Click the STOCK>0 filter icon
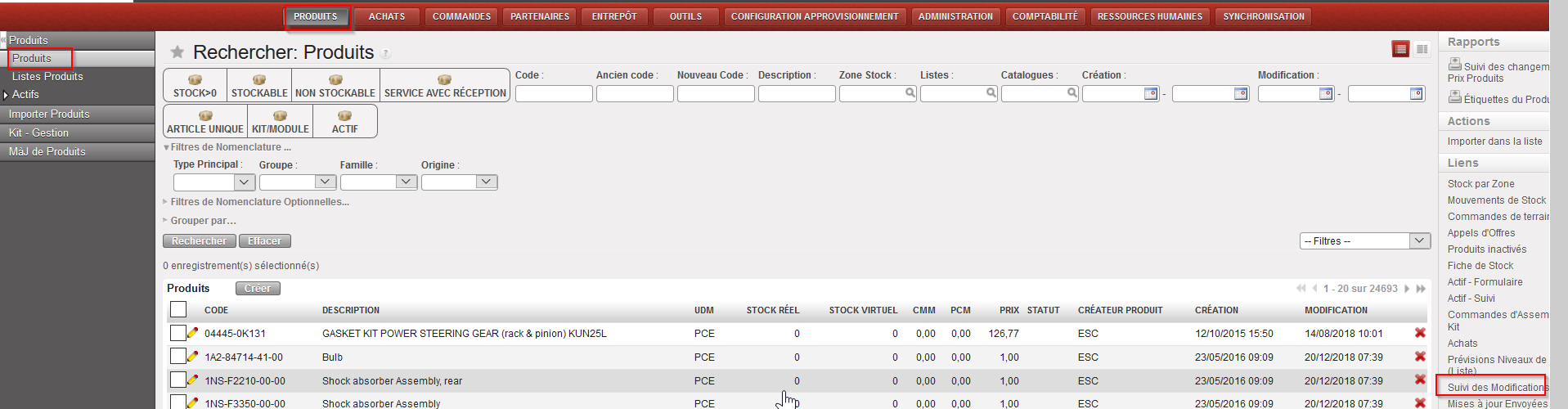Viewport: 1568px width, 409px height. (195, 80)
